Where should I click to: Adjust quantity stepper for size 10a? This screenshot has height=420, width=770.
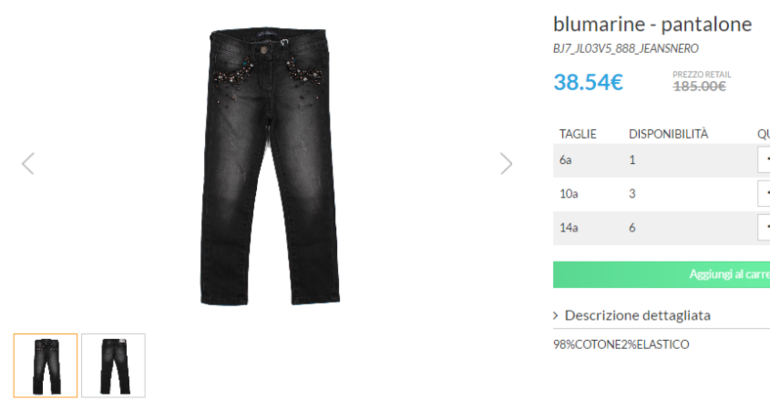(x=764, y=194)
